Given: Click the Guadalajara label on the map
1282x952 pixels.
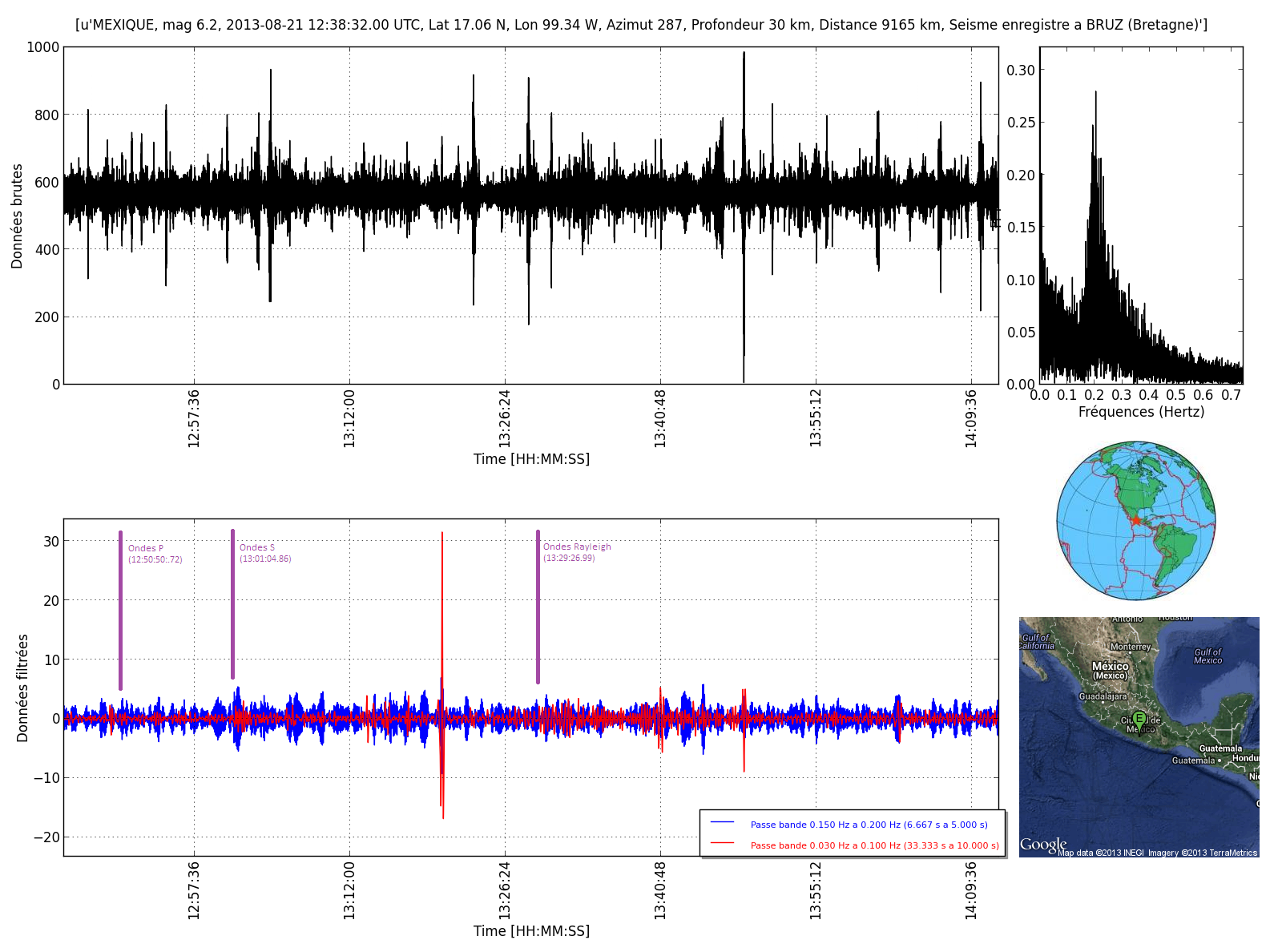Looking at the screenshot, I should coord(1103,696).
